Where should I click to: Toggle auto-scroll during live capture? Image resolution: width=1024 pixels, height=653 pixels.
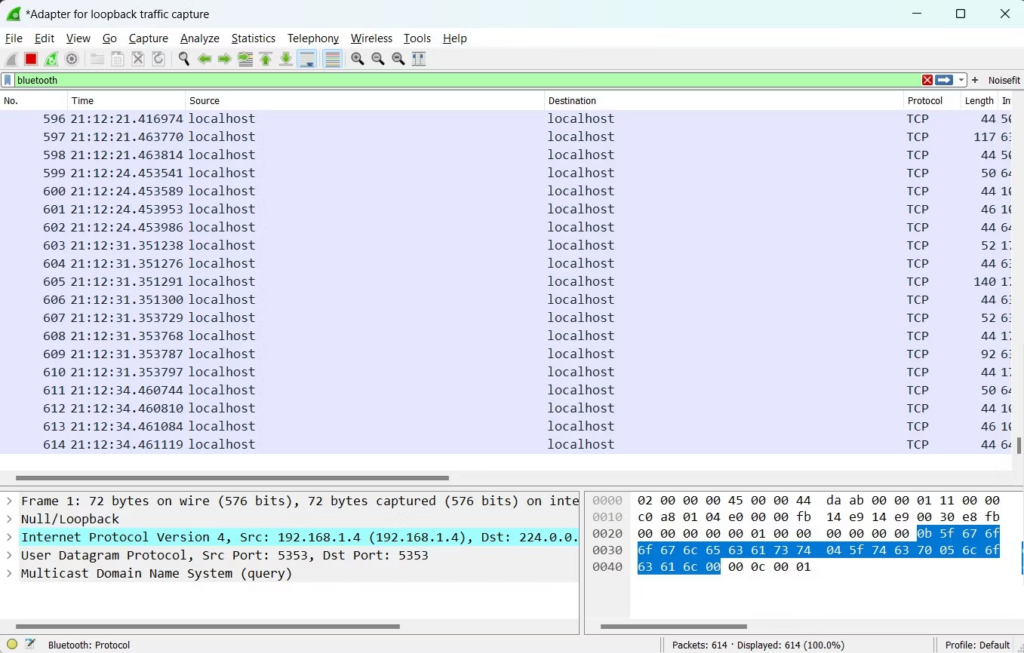[x=306, y=59]
